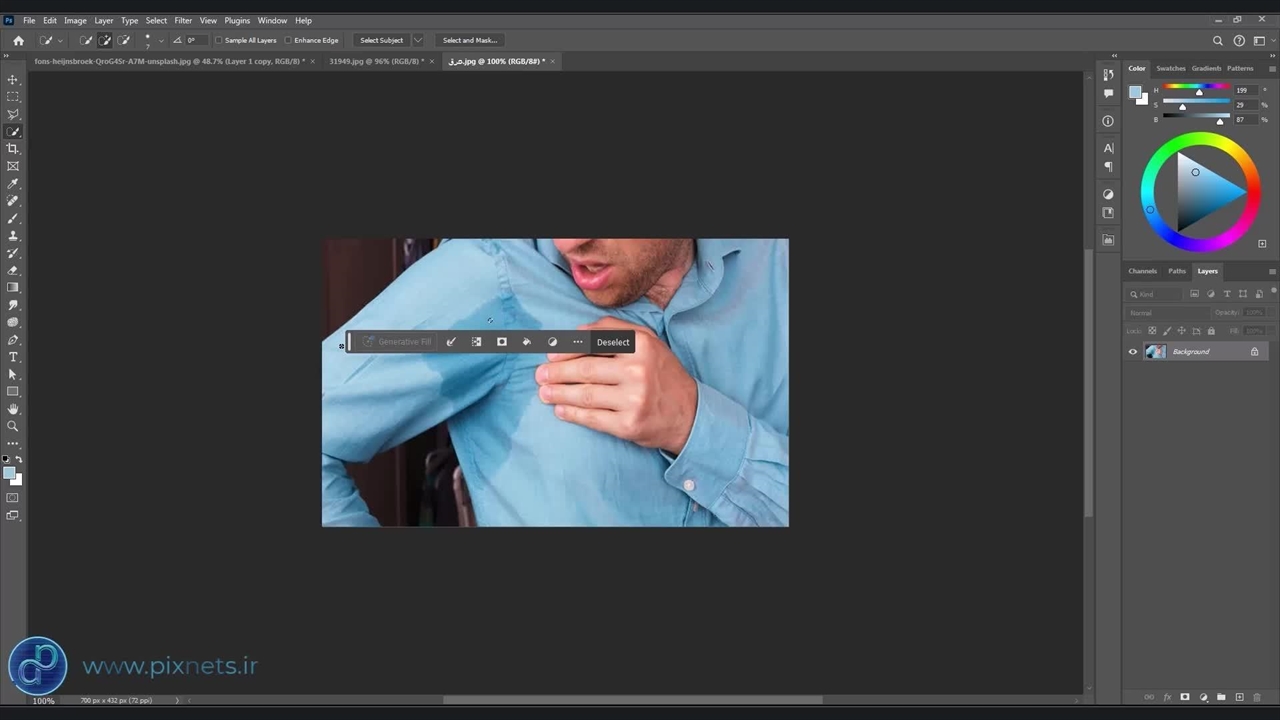Choose the Clone Stamp tool
This screenshot has height=720, width=1280.
click(x=13, y=236)
